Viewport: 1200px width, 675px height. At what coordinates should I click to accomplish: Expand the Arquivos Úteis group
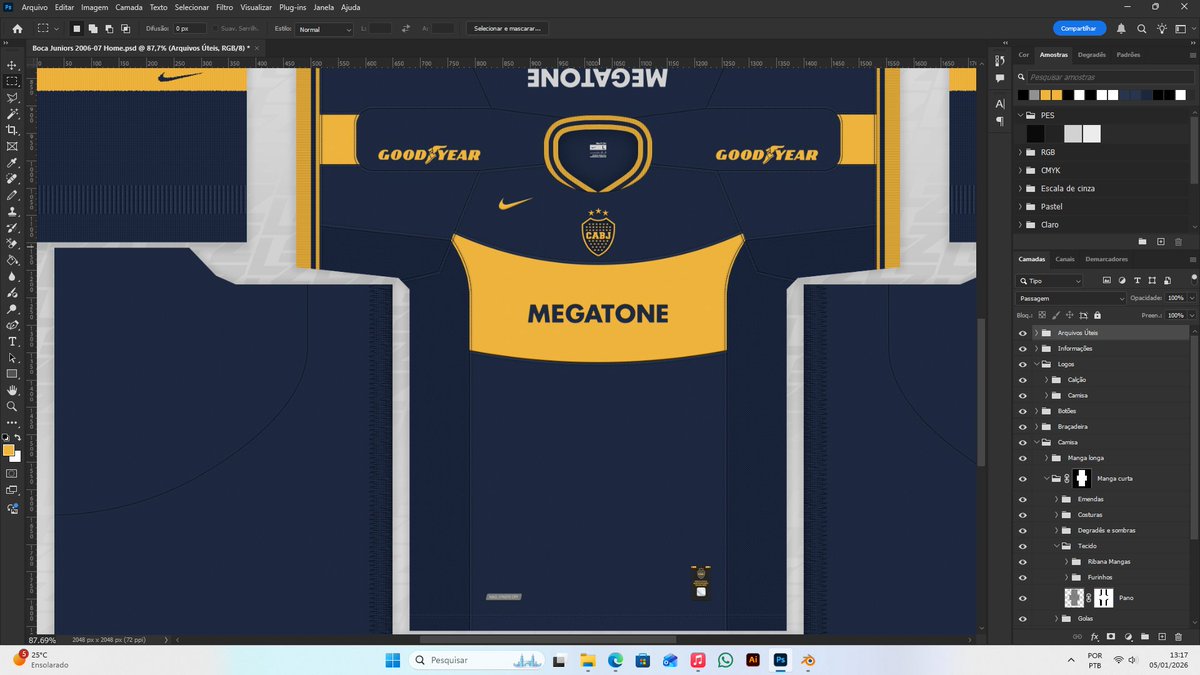pos(1036,332)
